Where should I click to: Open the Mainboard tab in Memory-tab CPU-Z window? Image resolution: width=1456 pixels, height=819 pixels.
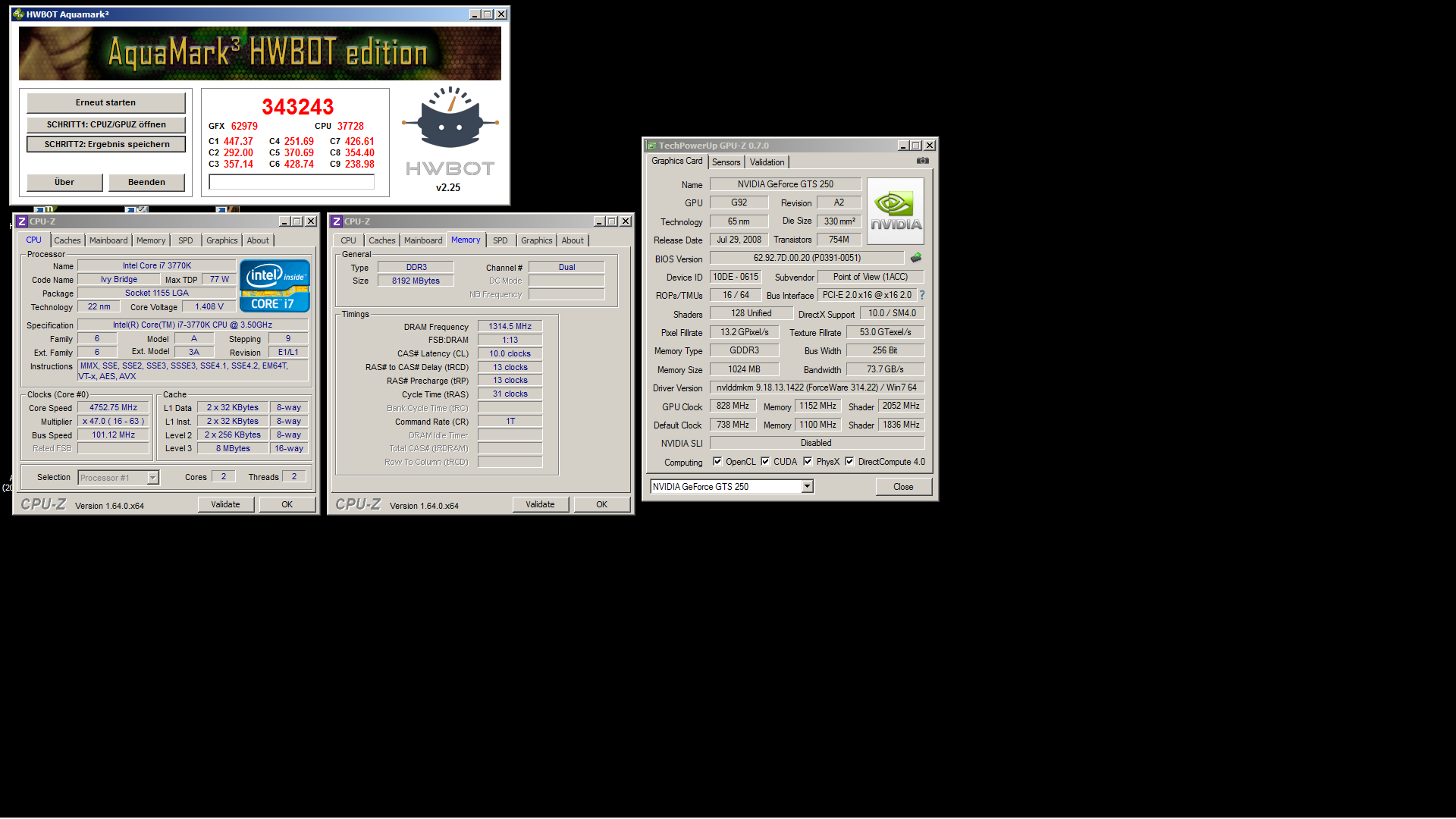point(423,240)
